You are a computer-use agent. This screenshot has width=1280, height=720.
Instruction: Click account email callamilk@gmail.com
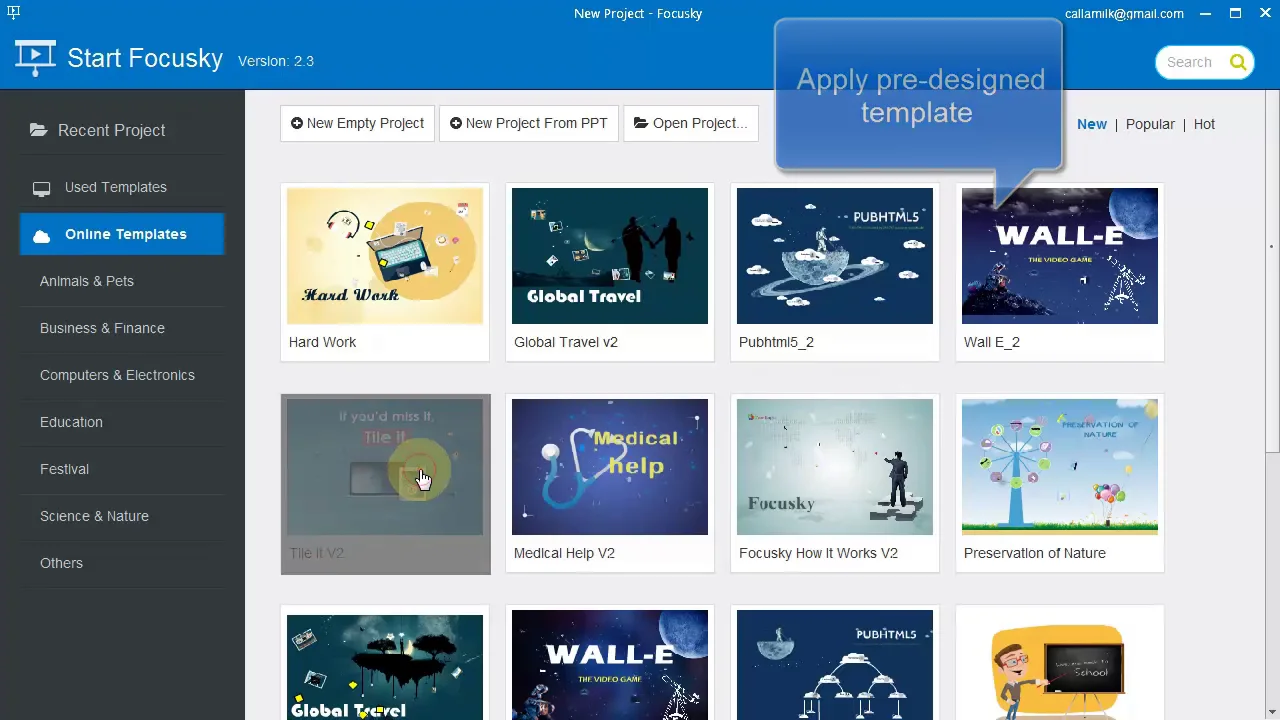[1124, 14]
